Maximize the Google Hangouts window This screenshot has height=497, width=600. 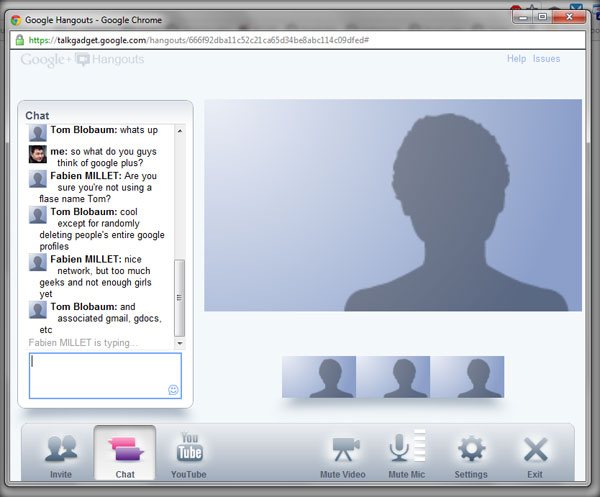[542, 17]
